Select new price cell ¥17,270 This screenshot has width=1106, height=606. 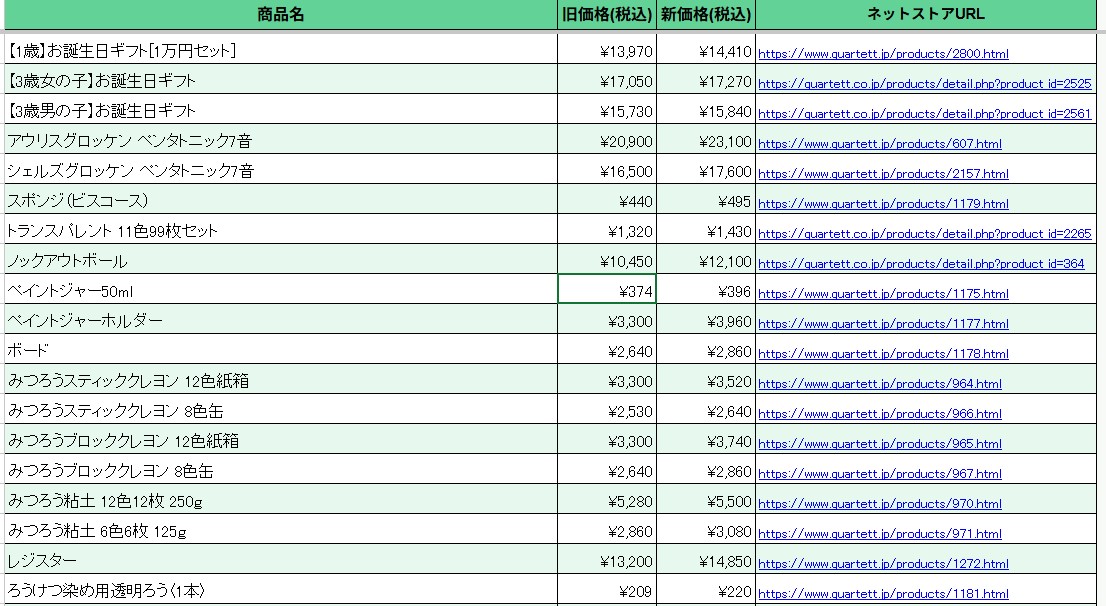[x=705, y=80]
